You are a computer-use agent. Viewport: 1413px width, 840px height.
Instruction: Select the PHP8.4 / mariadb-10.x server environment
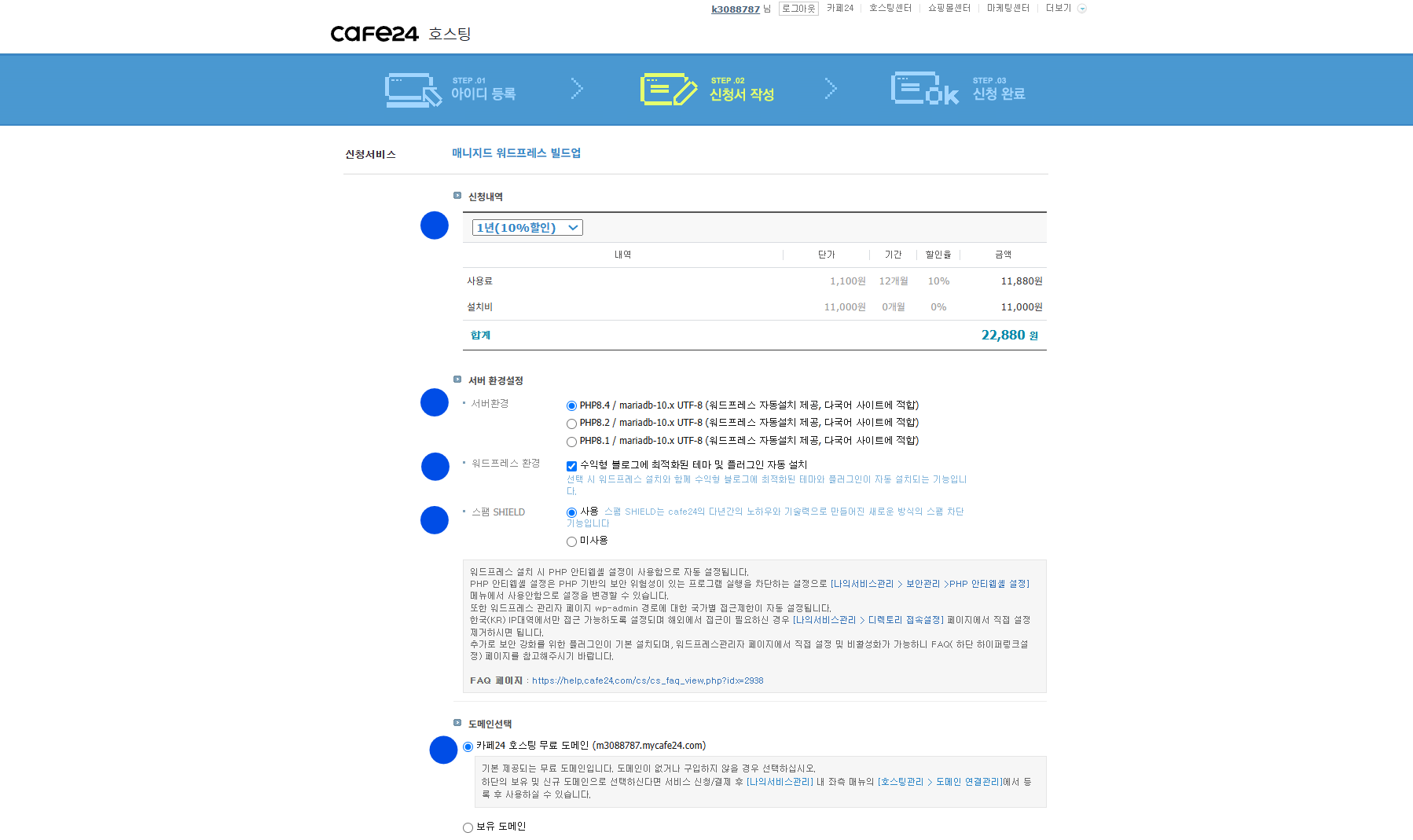tap(571, 406)
